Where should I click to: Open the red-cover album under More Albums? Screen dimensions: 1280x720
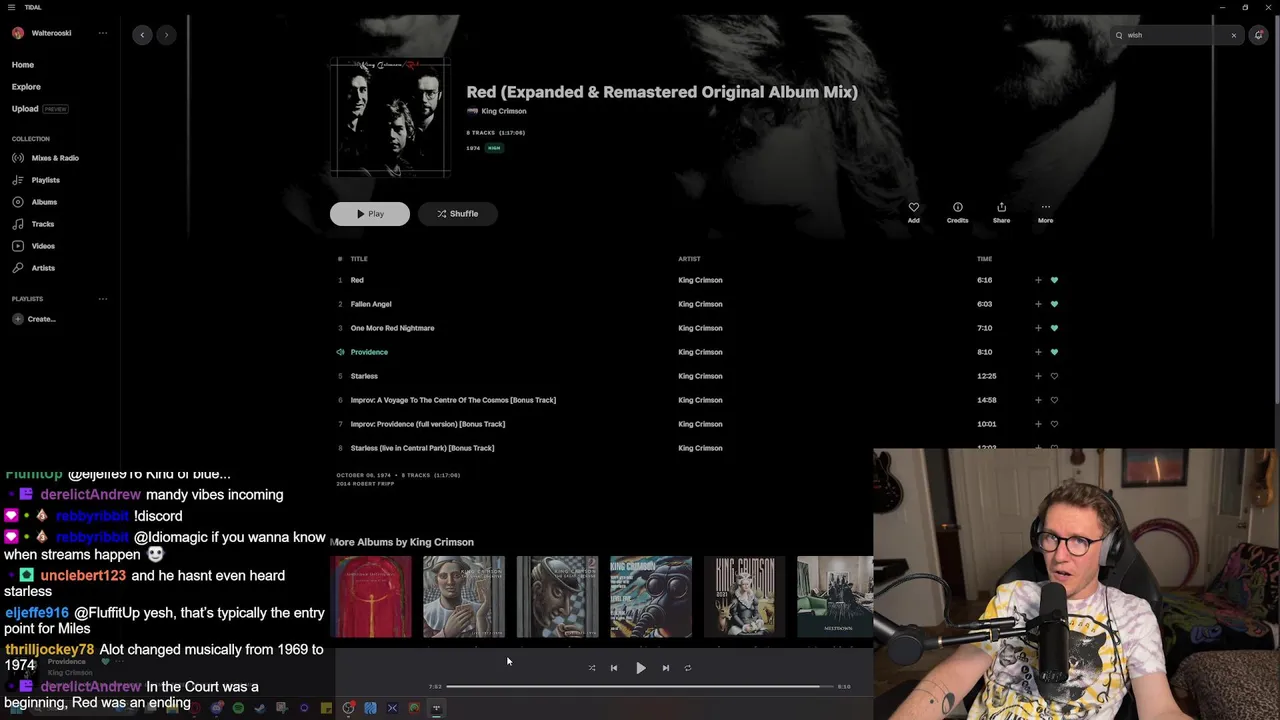371,597
